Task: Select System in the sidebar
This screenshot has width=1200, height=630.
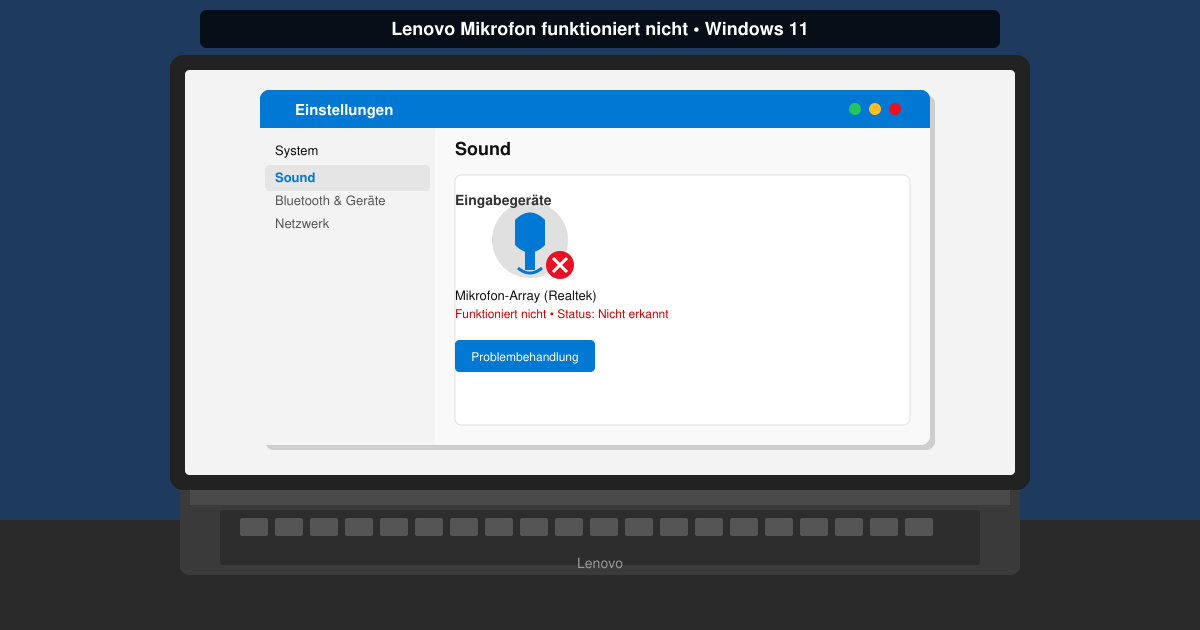Action: [x=296, y=151]
